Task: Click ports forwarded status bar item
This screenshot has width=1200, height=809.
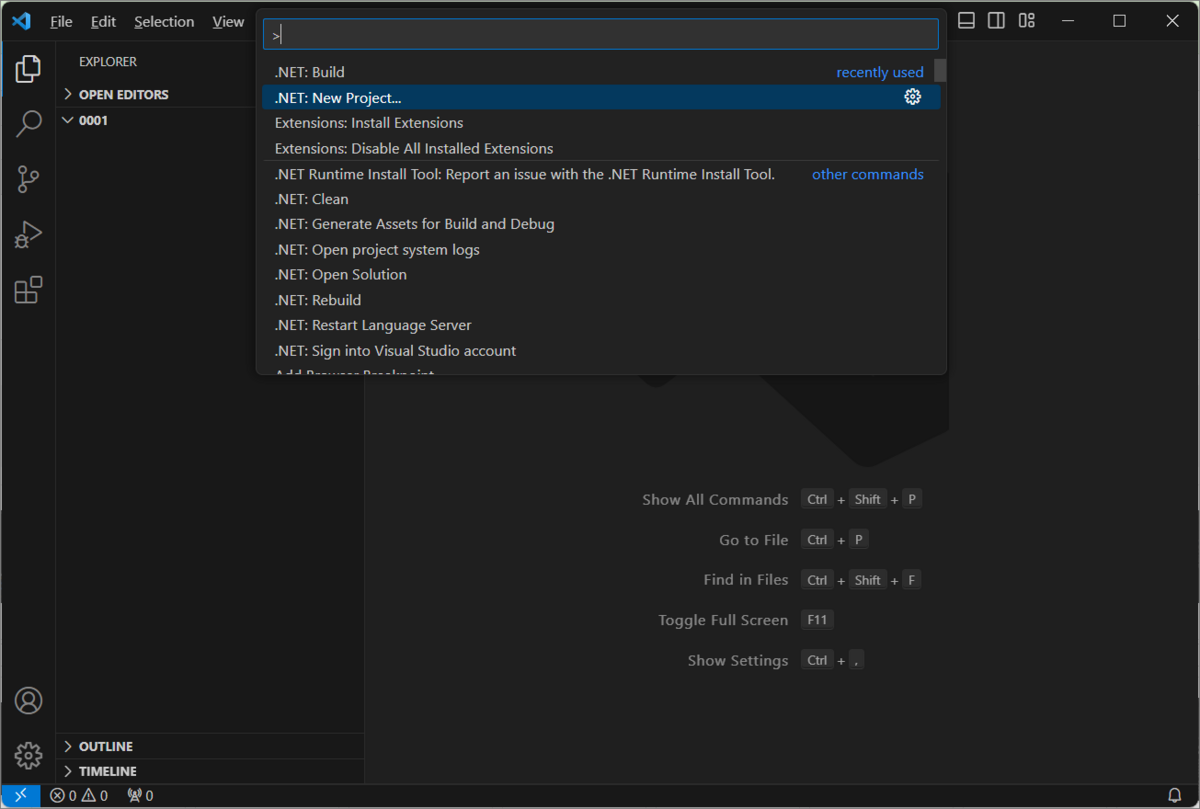Action: (x=140, y=796)
